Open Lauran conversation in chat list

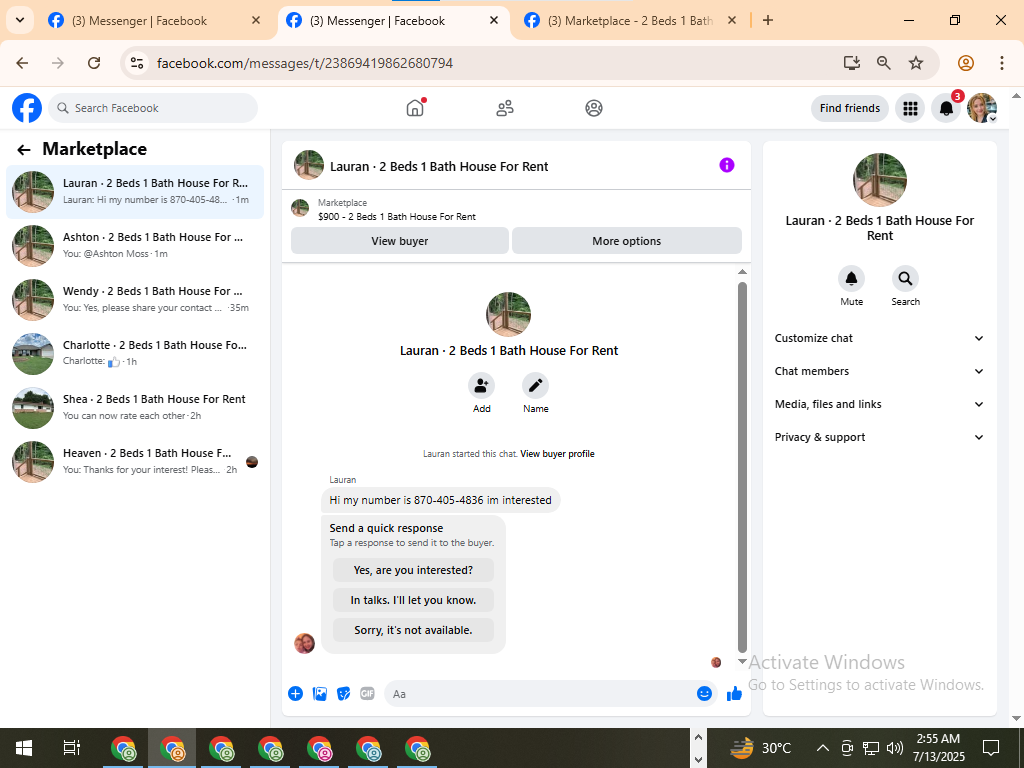(x=135, y=192)
